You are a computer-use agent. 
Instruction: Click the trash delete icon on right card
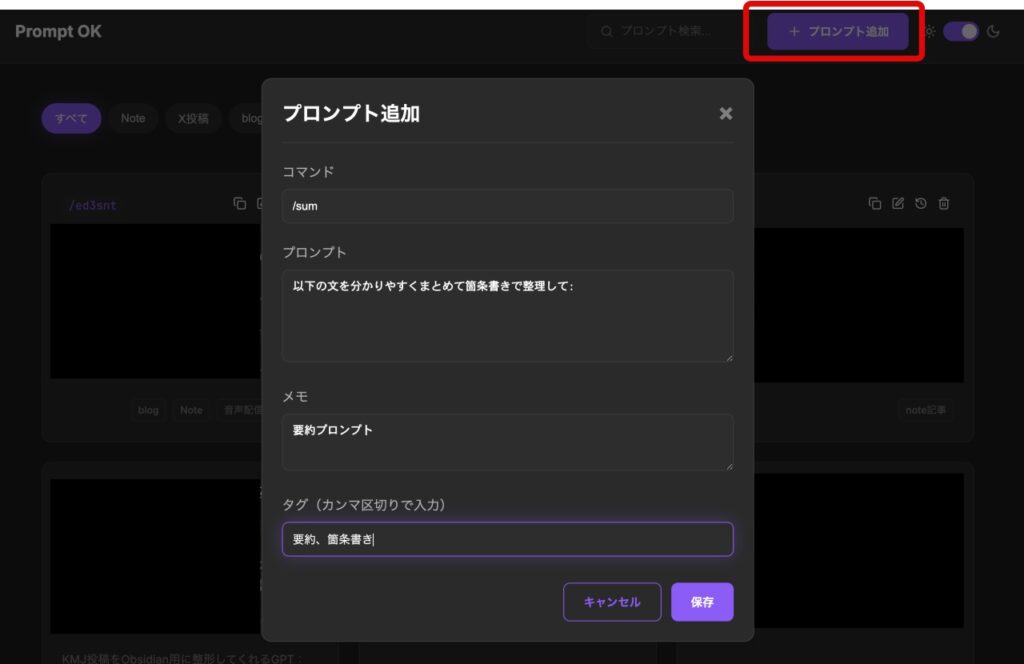[944, 204]
